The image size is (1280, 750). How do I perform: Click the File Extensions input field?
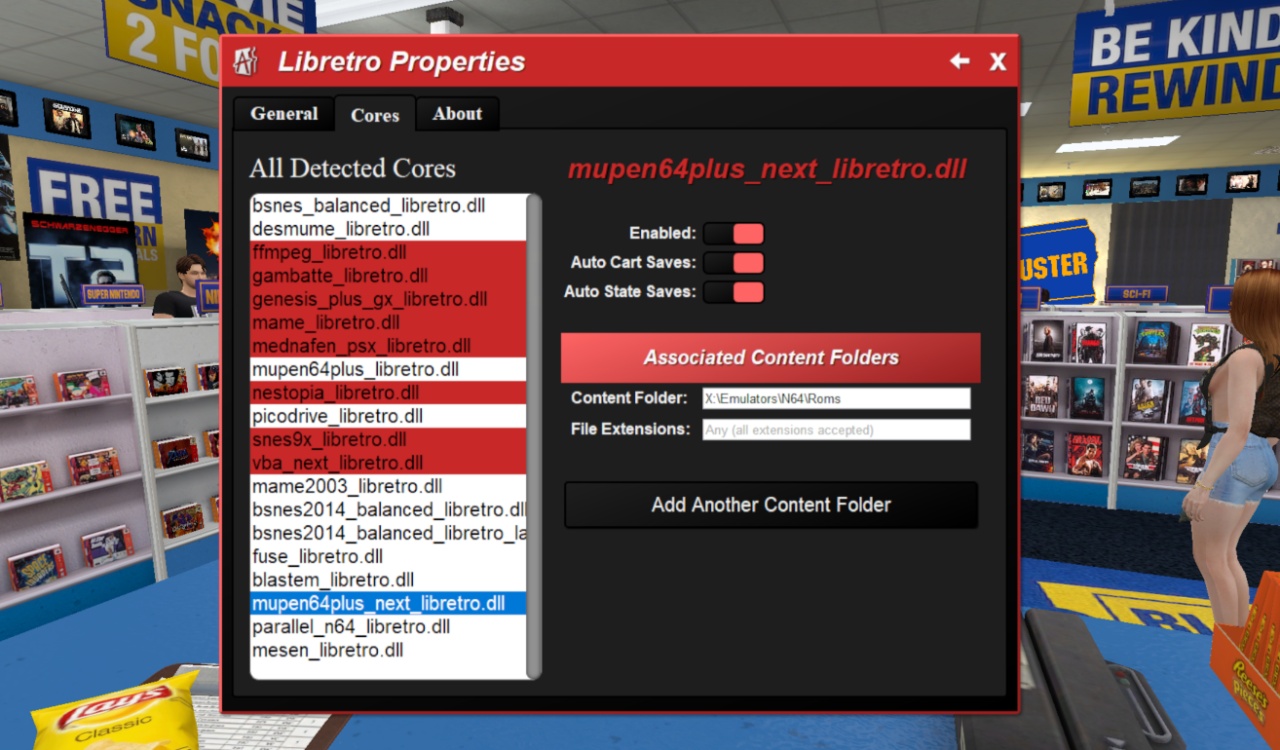[835, 429]
